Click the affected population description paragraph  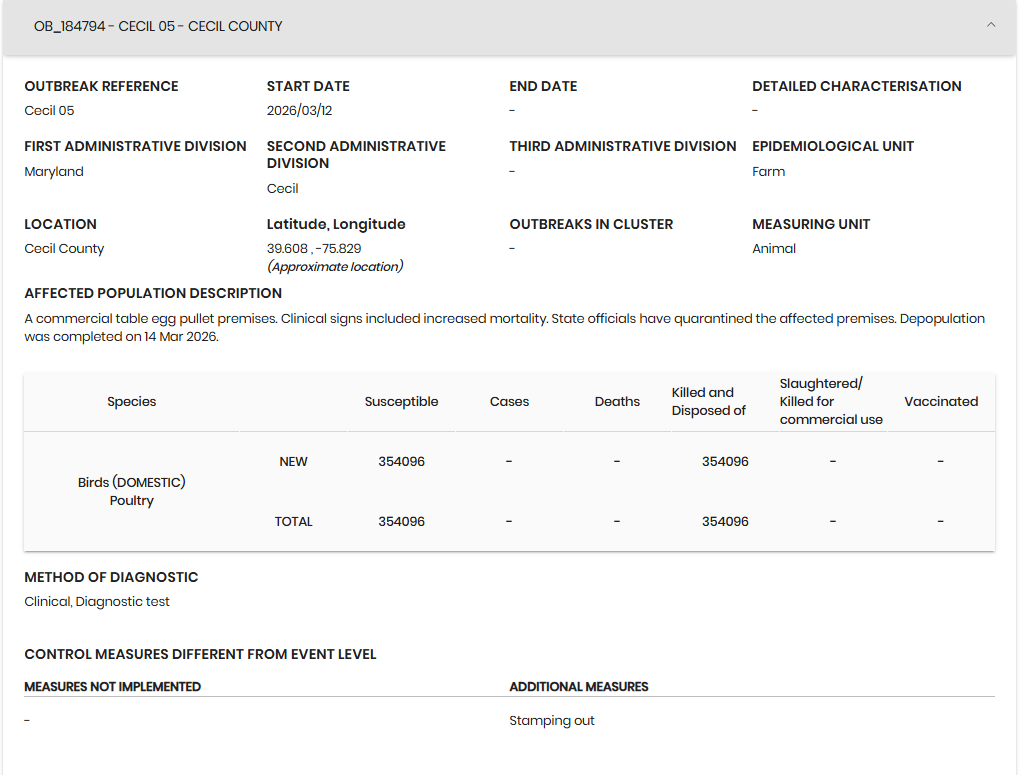click(x=504, y=328)
